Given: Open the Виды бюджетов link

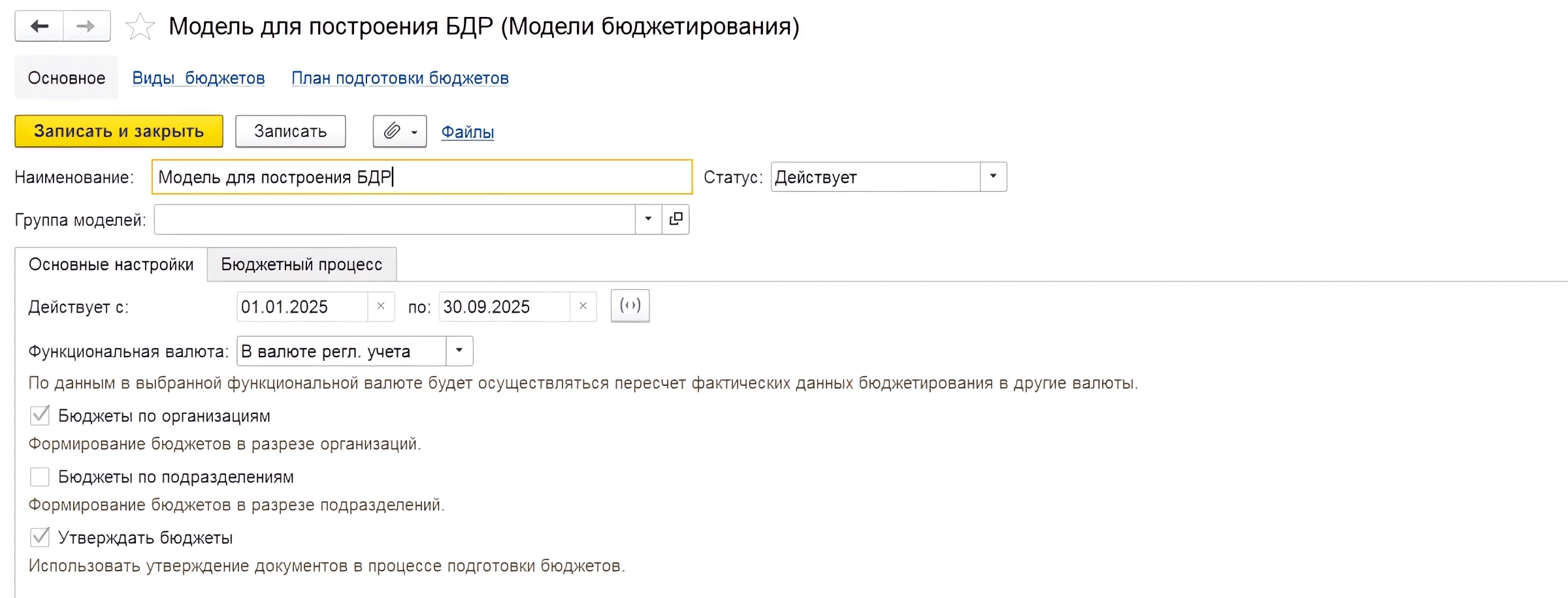Looking at the screenshot, I should pos(199,78).
